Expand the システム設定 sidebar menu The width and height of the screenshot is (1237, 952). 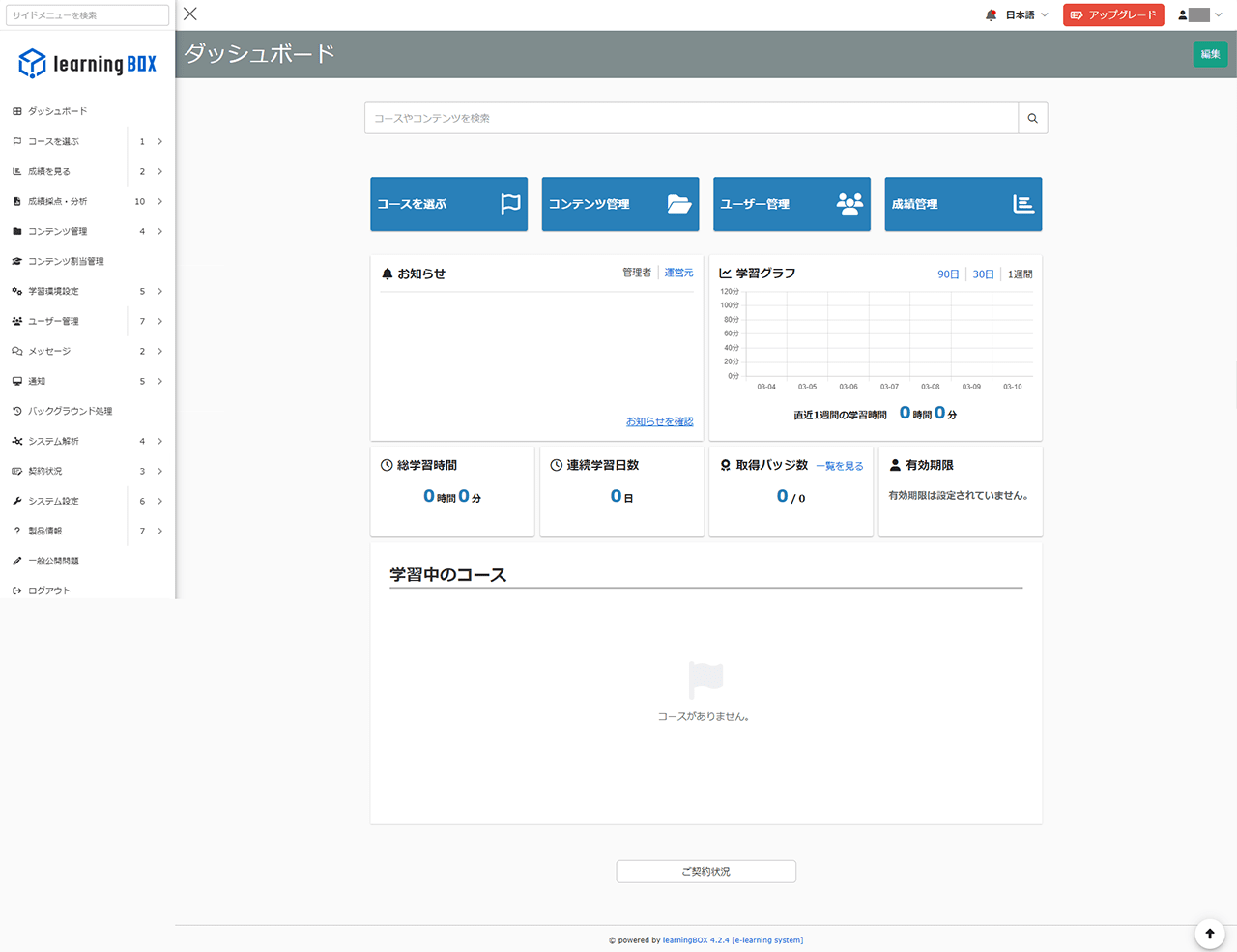tap(58, 501)
